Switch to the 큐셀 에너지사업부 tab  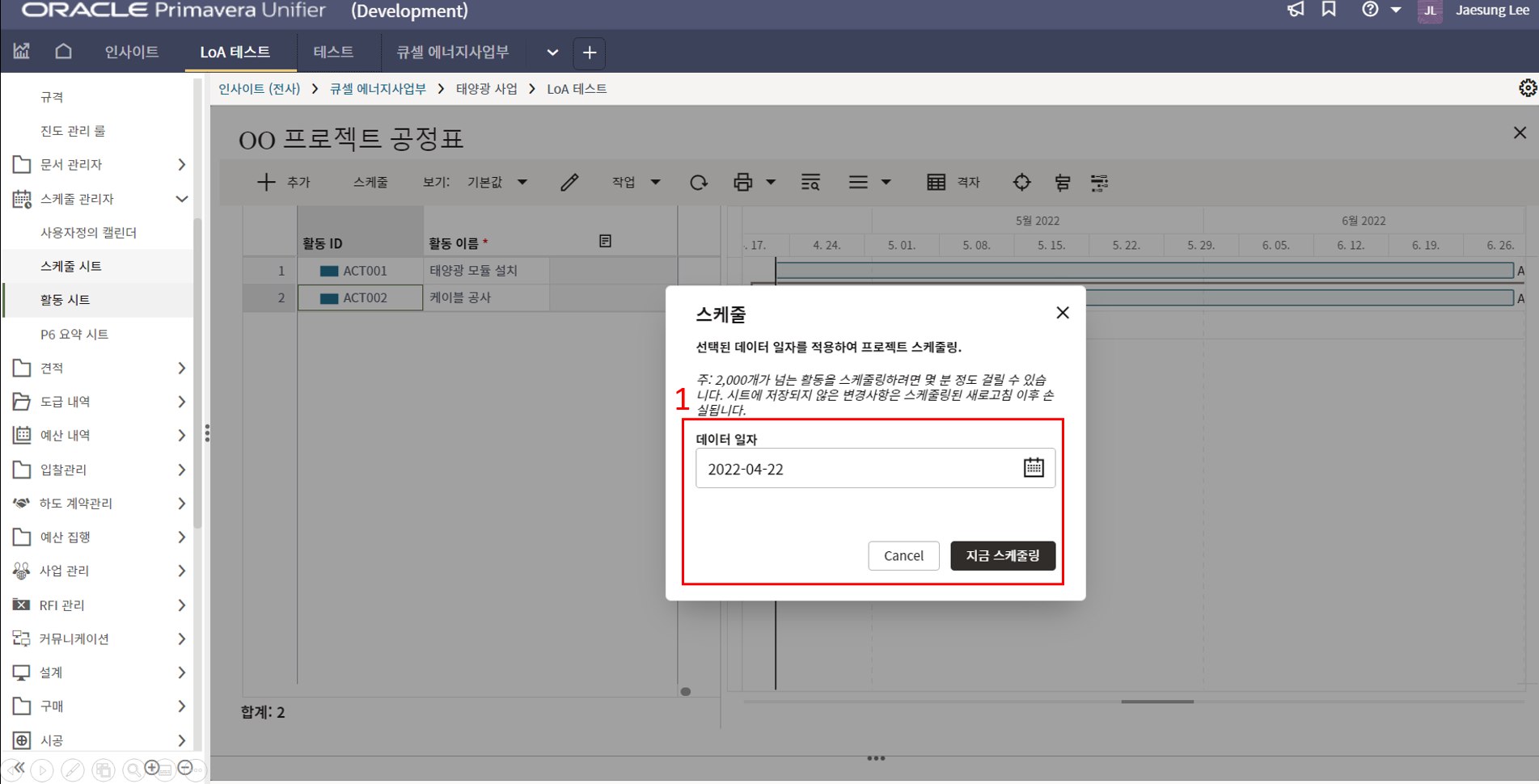point(452,53)
